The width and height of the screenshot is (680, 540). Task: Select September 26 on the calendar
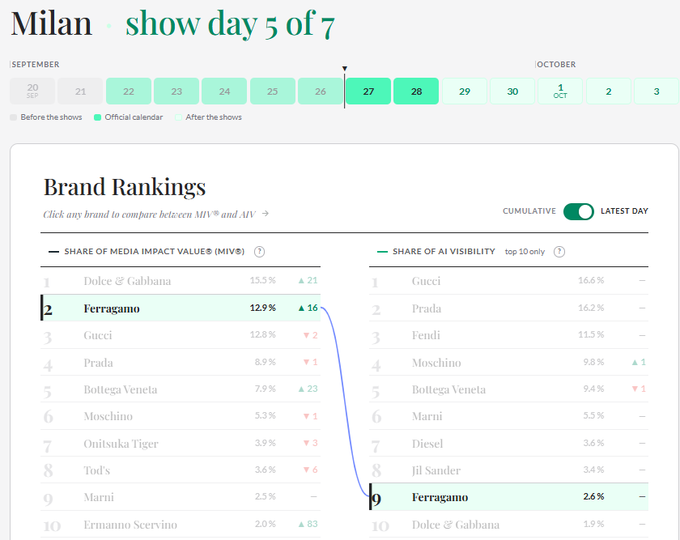pos(320,91)
